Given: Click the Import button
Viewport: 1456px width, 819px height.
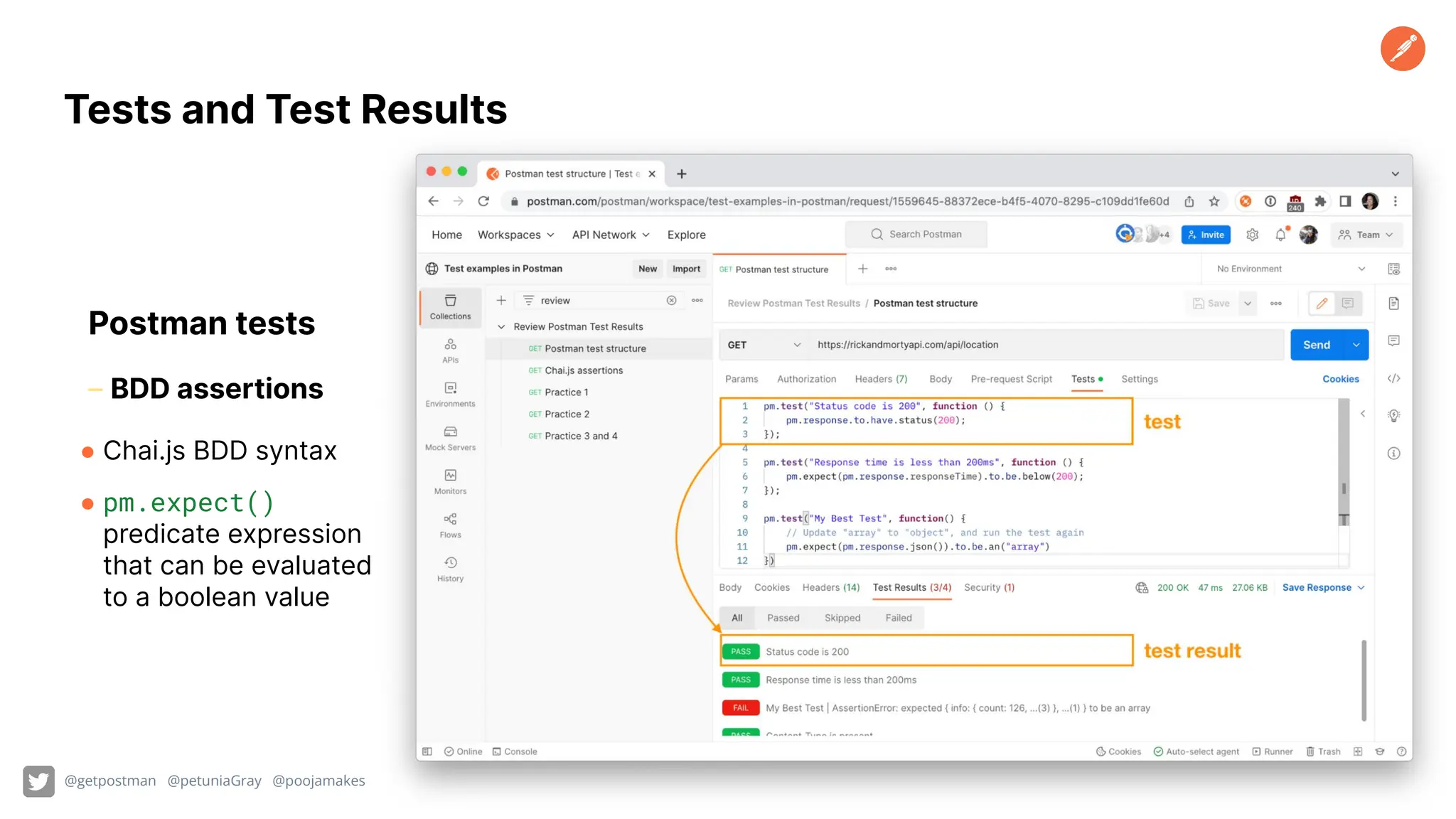Looking at the screenshot, I should [686, 269].
